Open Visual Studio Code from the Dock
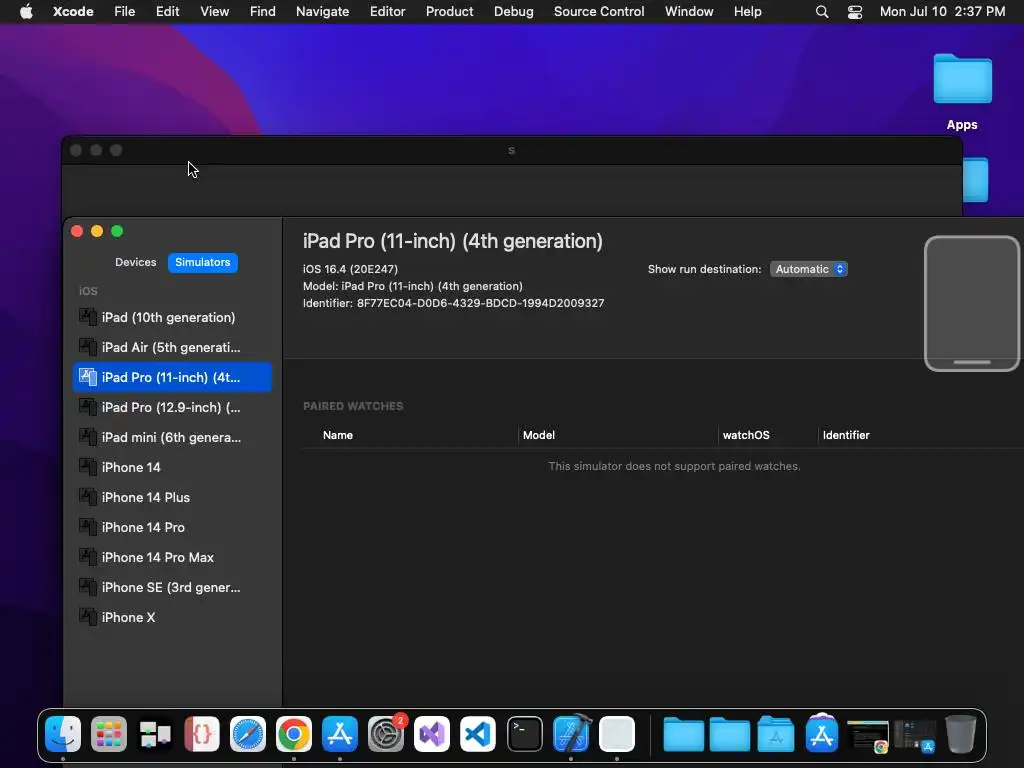The image size is (1024, 768). (x=478, y=734)
